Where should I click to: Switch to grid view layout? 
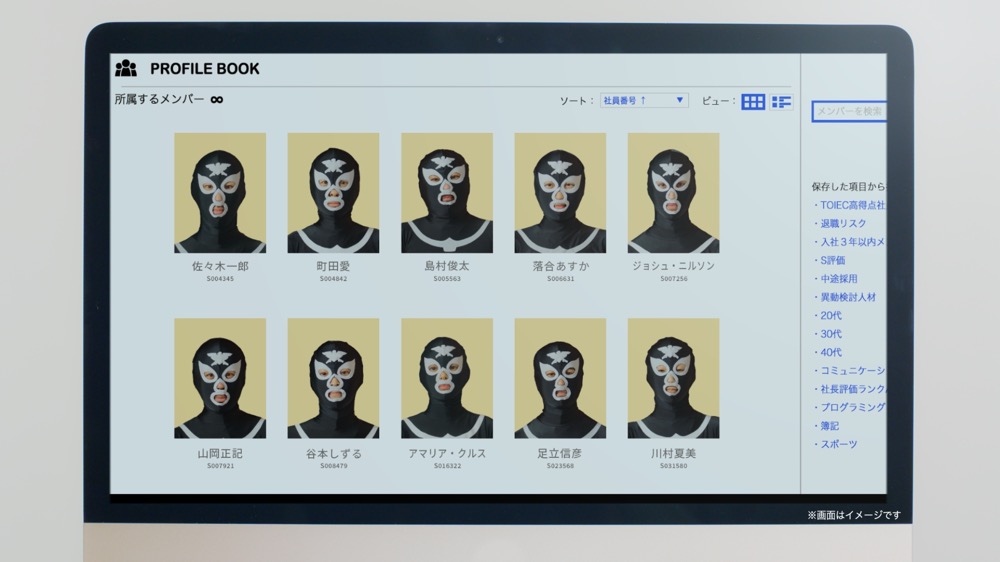[753, 101]
